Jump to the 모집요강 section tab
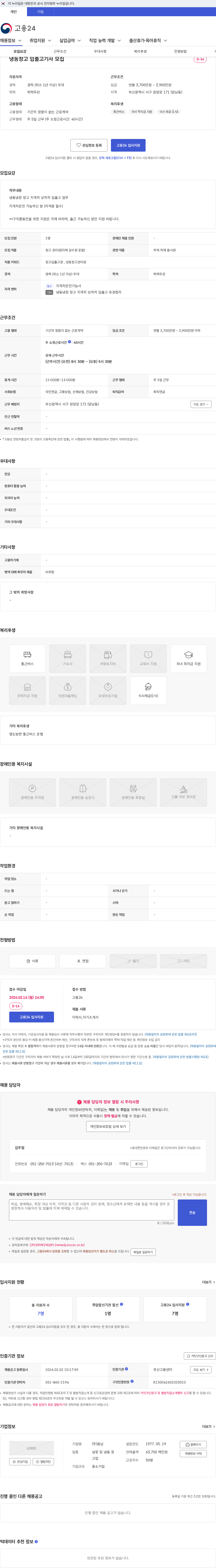This screenshot has height=1568, width=216. coord(20,52)
